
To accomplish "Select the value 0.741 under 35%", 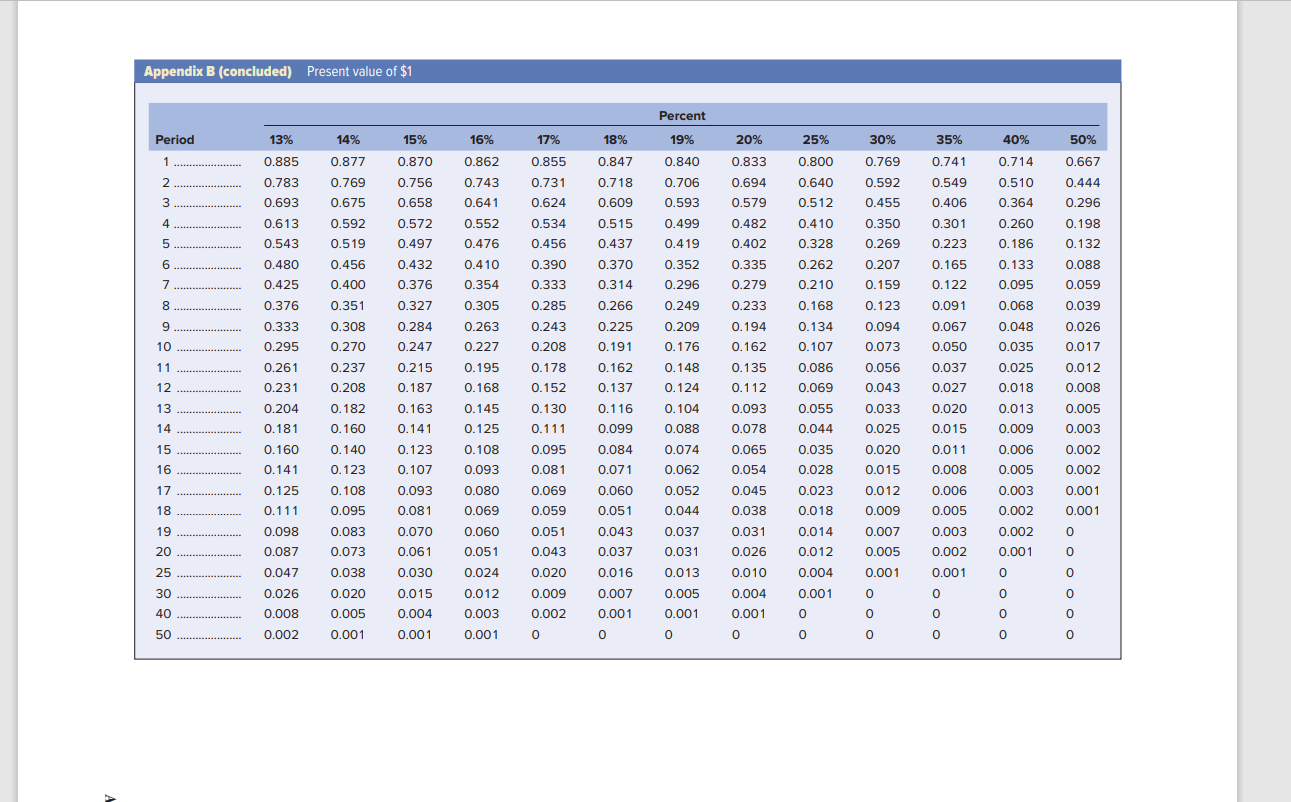I will click(950, 161).
